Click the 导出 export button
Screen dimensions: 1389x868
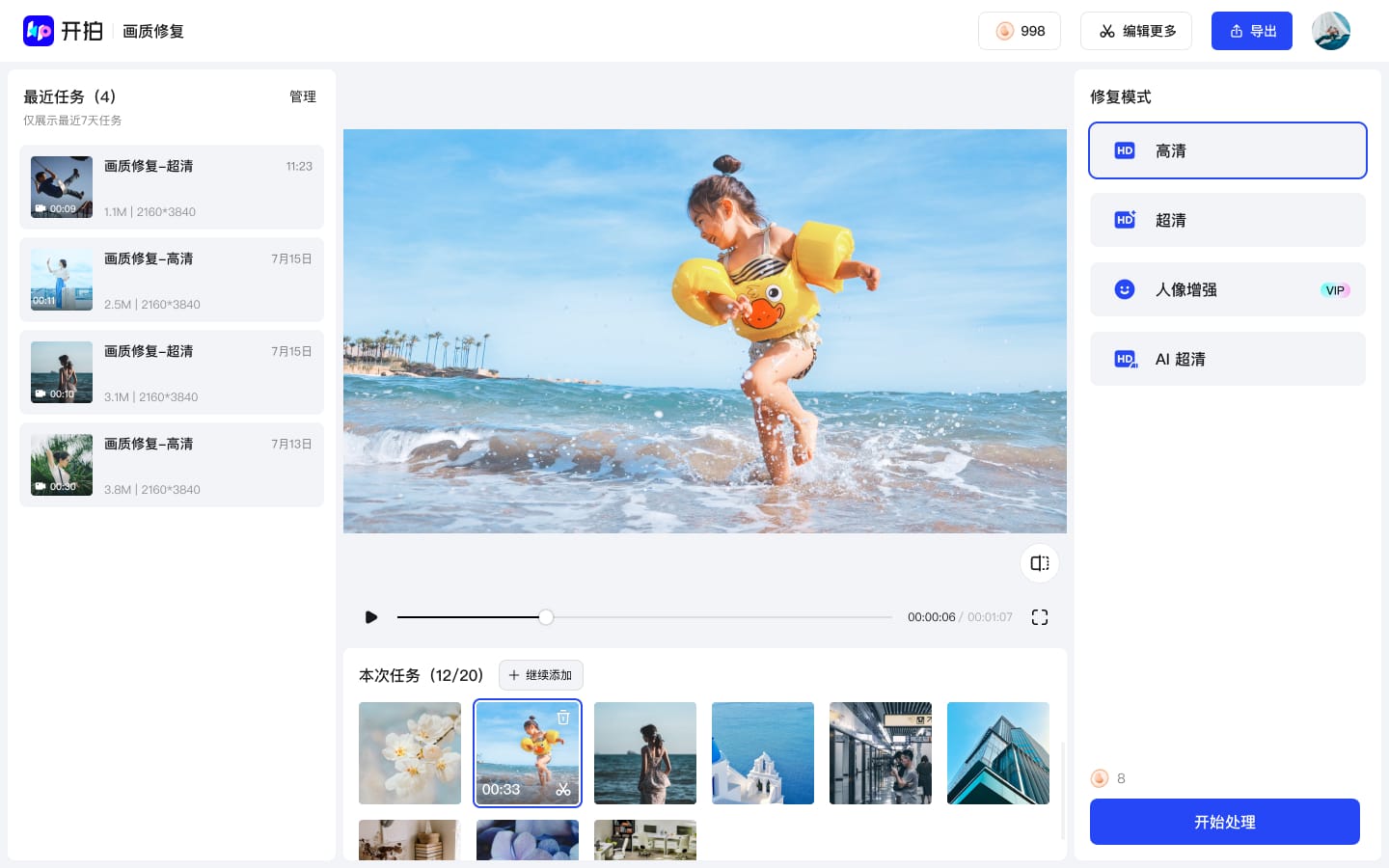click(1252, 31)
